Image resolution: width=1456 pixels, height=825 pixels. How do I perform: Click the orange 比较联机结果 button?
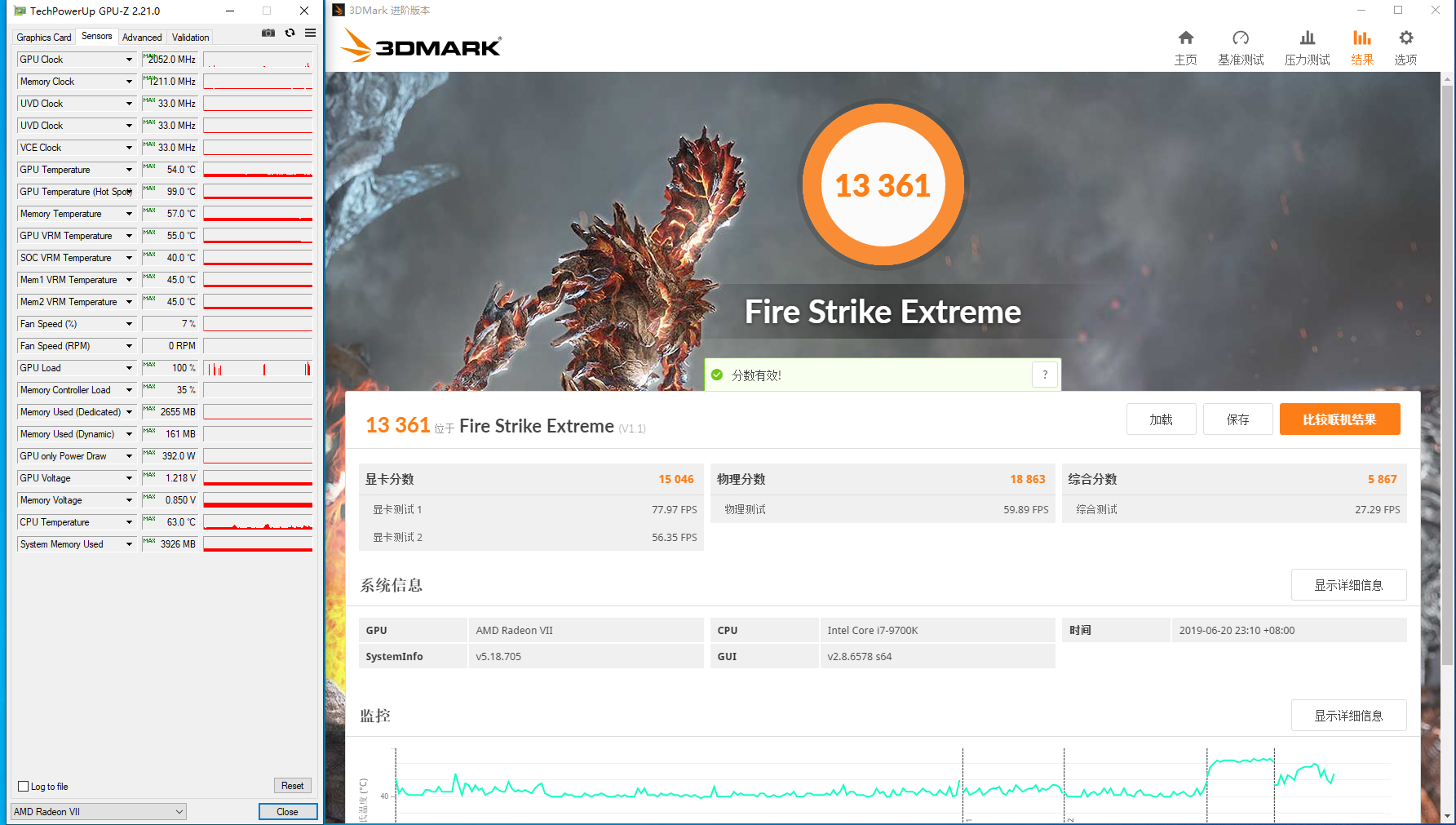tap(1339, 419)
